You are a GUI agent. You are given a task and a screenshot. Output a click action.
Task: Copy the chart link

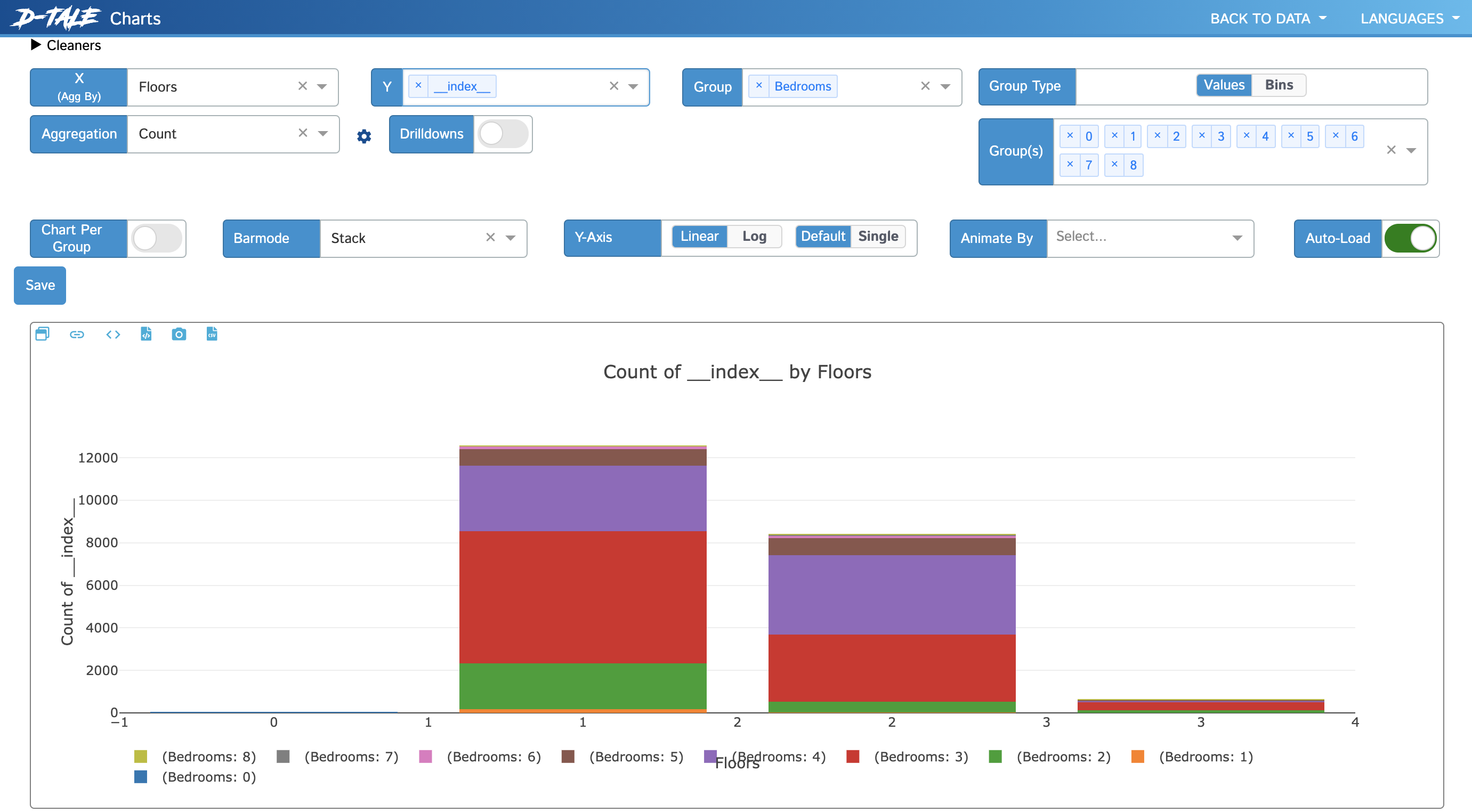77,334
